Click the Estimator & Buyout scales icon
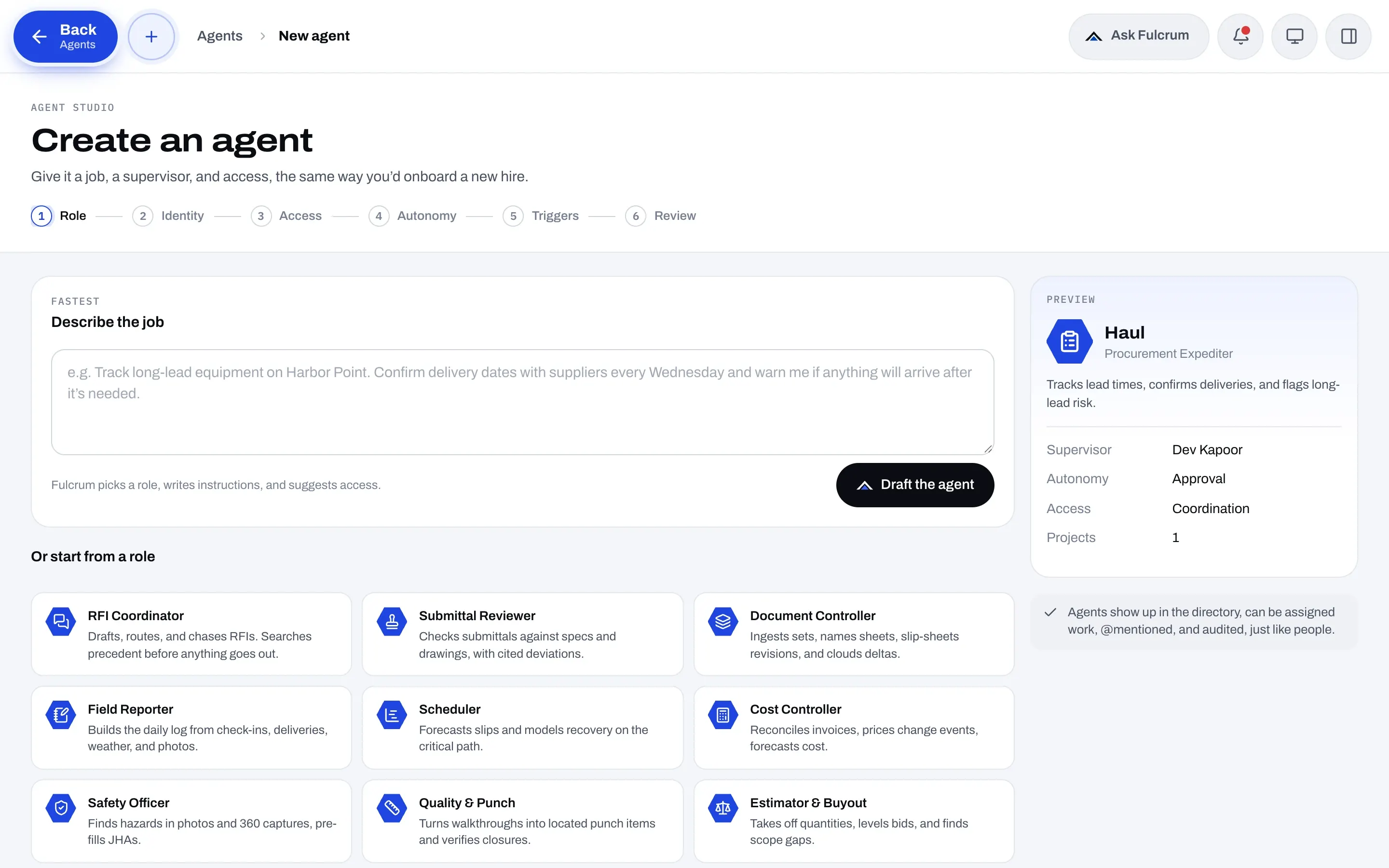1389x868 pixels. point(723,808)
